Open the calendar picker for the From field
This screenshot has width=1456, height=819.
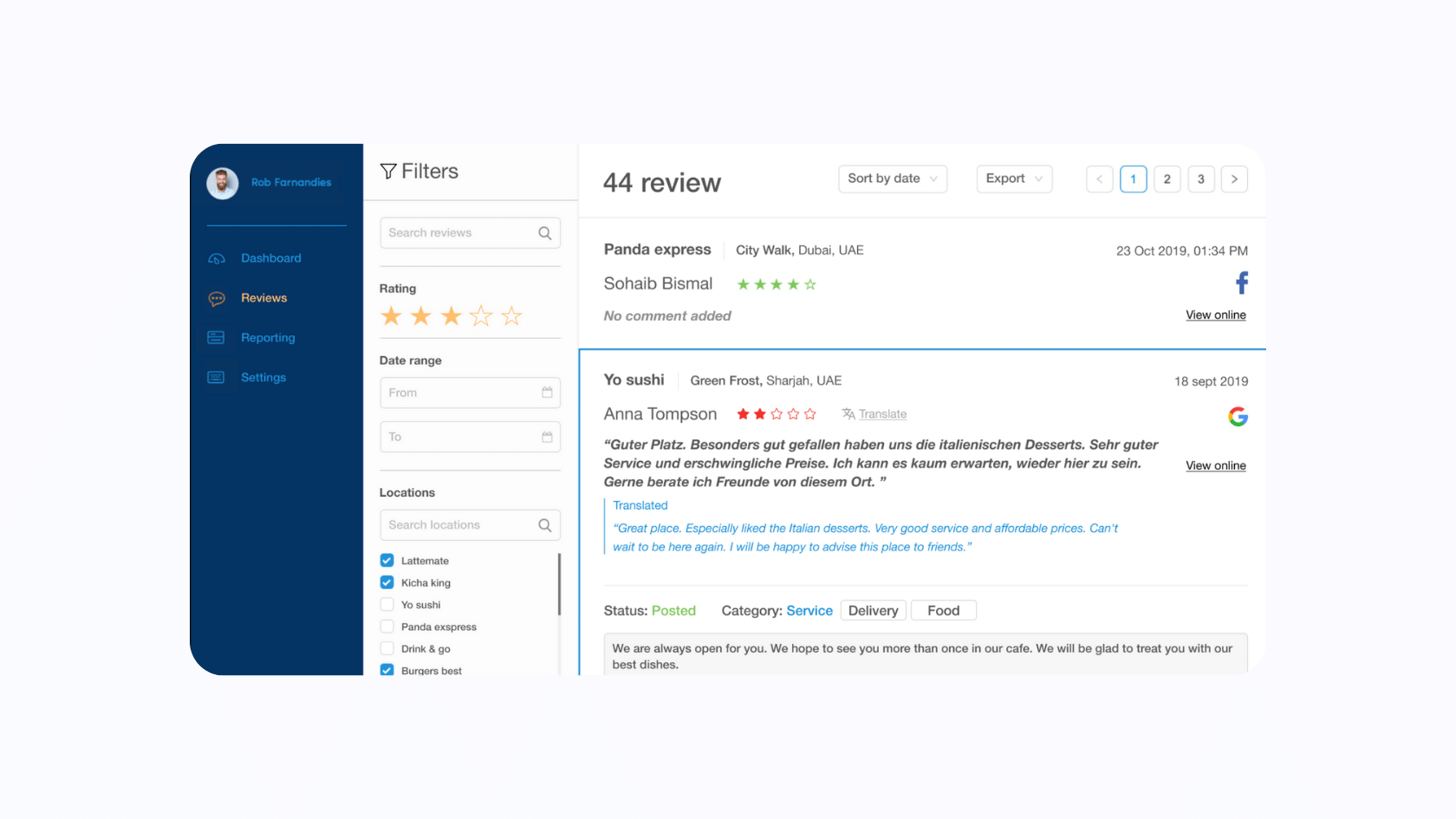tap(545, 393)
